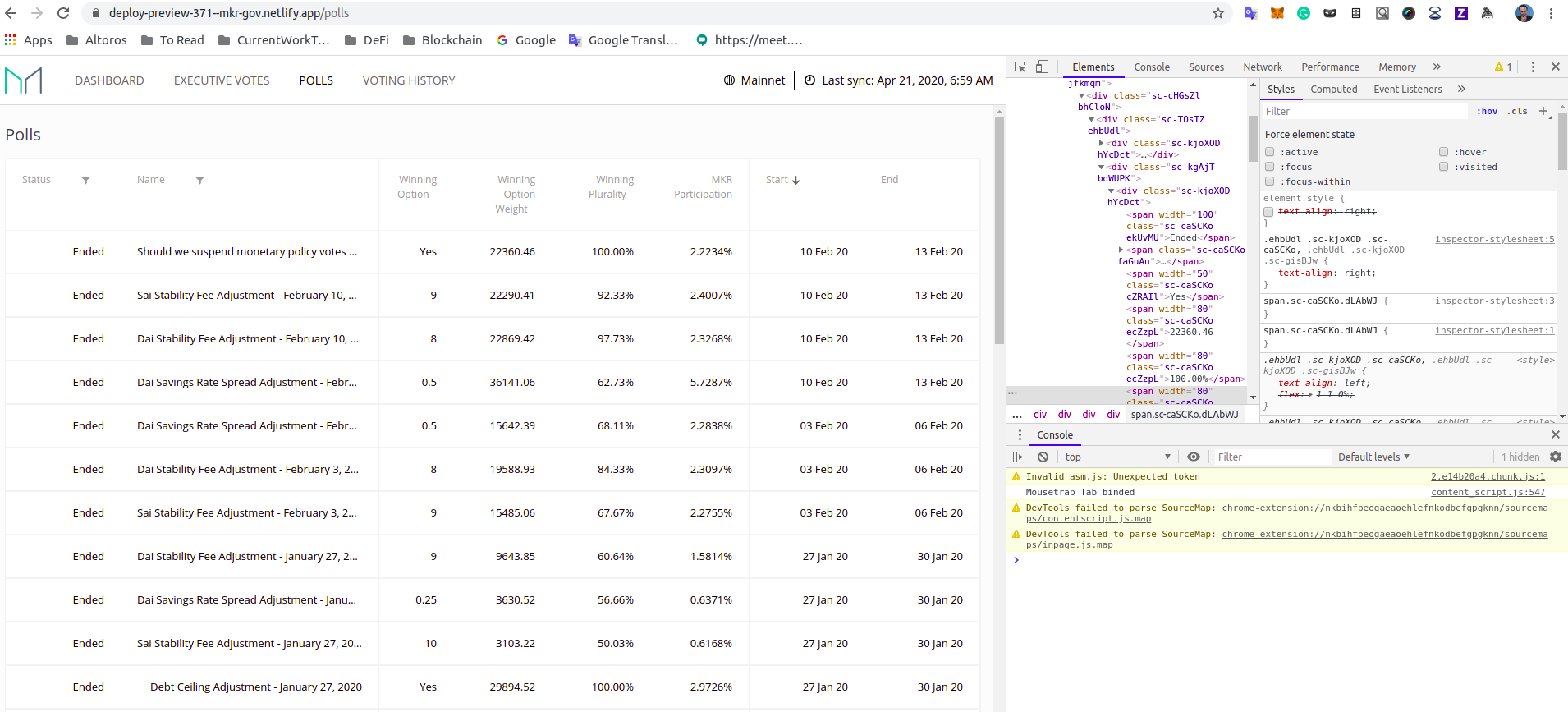Collapse the div sc-cHGsZl node

1081,96
